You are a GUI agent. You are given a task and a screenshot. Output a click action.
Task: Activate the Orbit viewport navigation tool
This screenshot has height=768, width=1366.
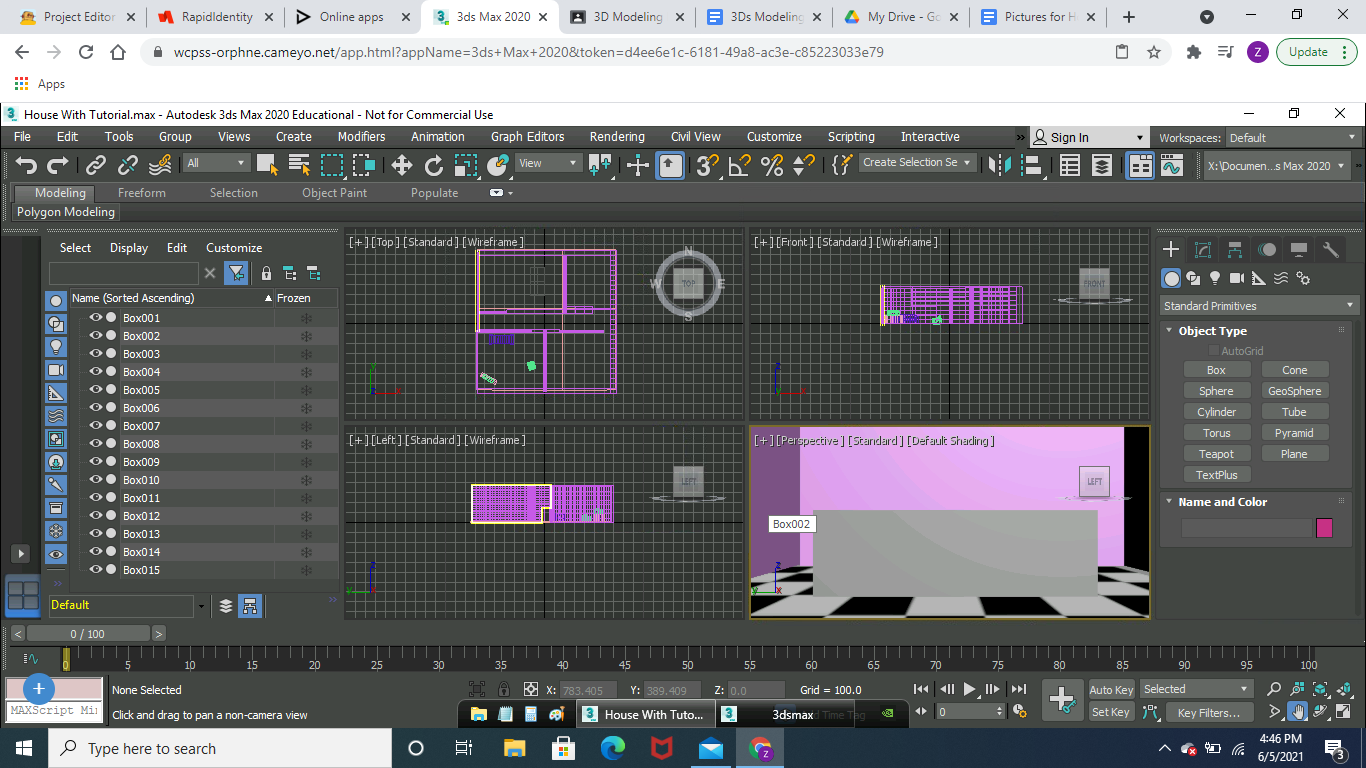[x=1320, y=712]
